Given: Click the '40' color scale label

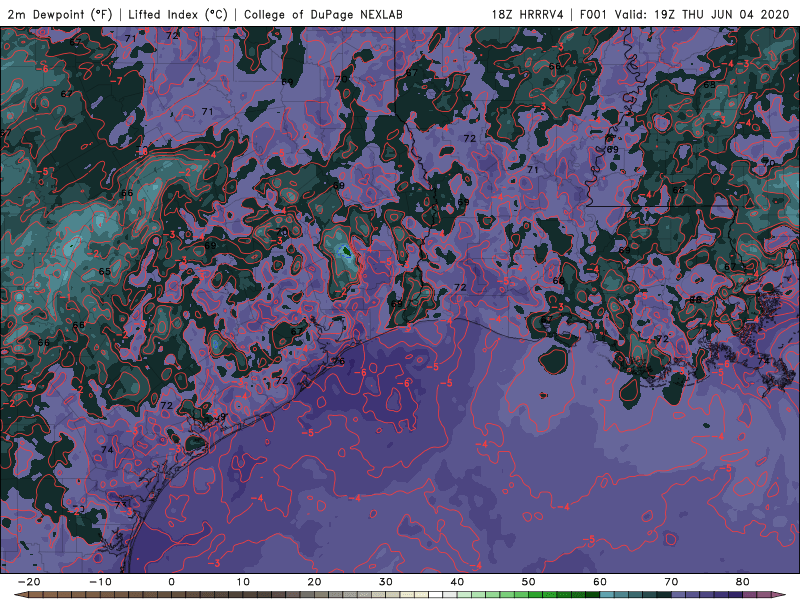Looking at the screenshot, I should (x=457, y=582).
